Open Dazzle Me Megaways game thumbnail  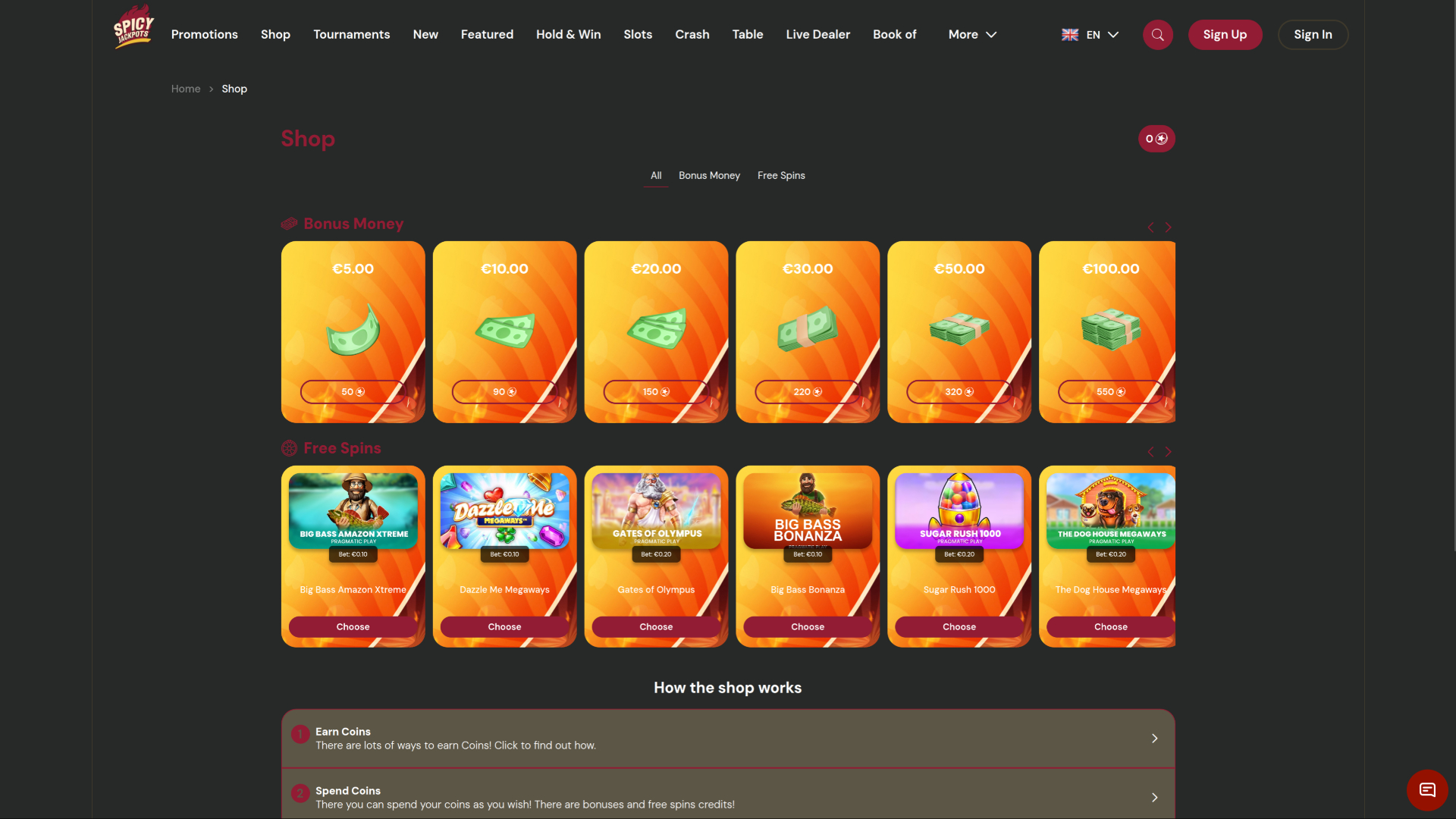(x=504, y=511)
